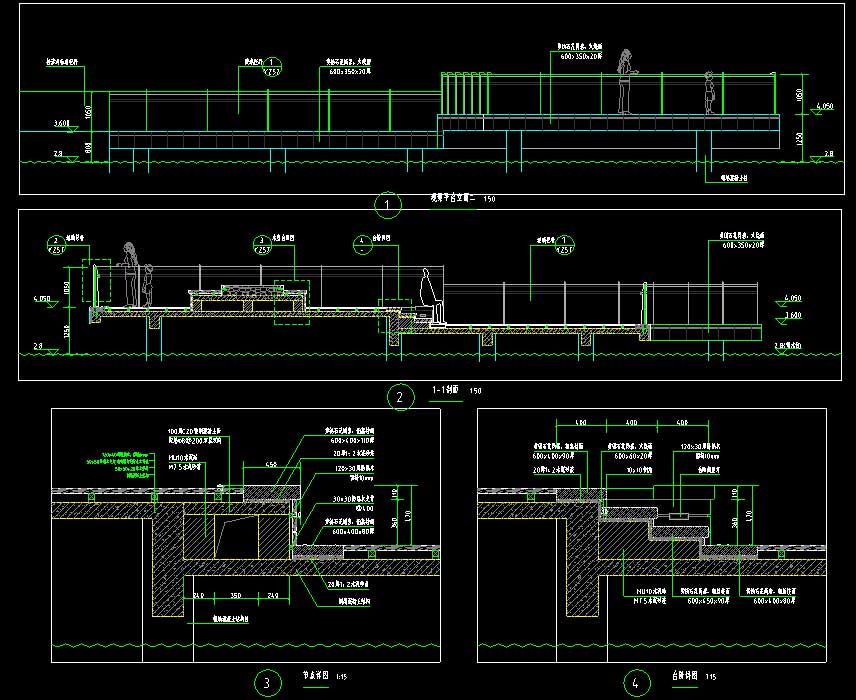Select the circled 1 title marker below the elevation

point(388,205)
